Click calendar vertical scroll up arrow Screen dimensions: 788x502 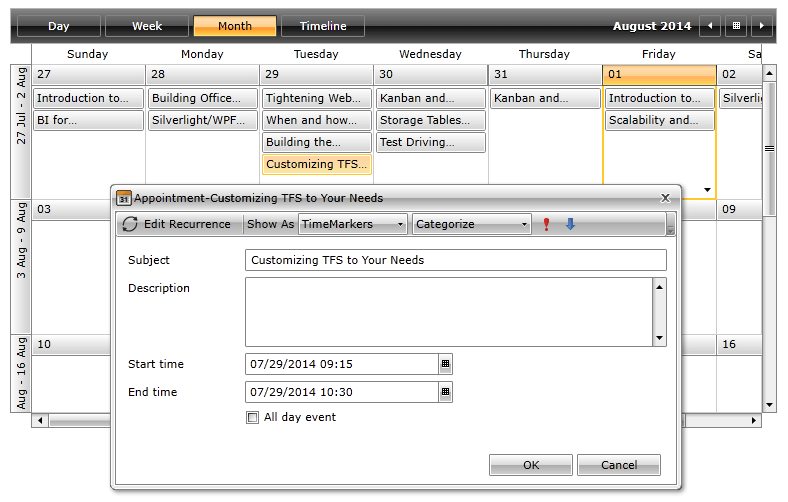coord(769,74)
